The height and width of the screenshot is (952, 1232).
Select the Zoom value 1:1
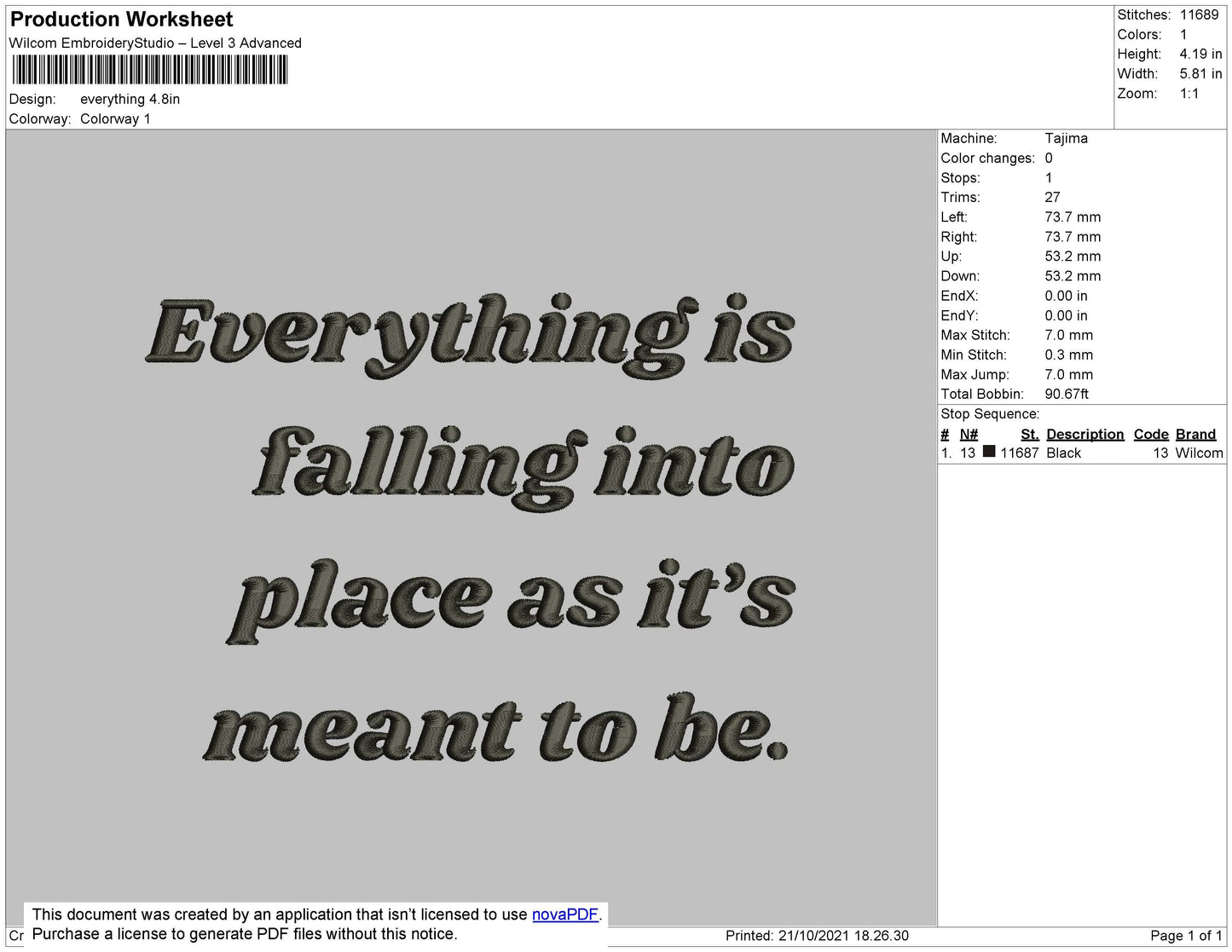[1189, 94]
